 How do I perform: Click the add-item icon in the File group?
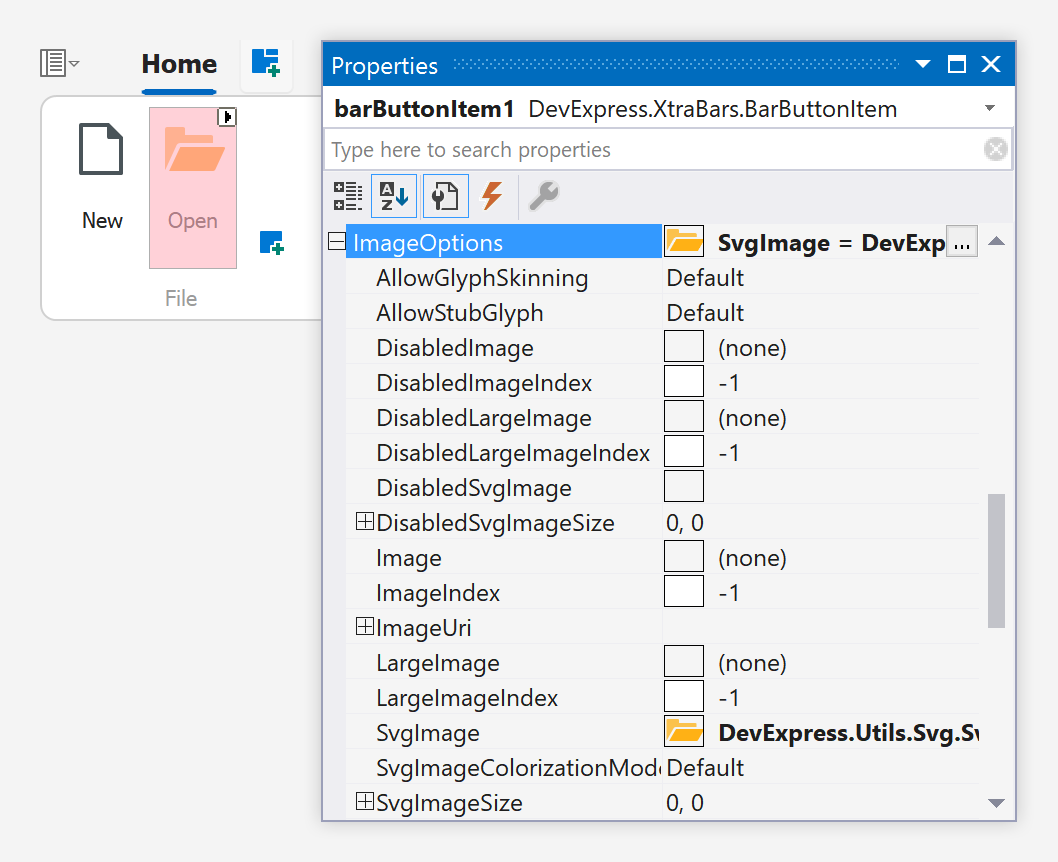pos(271,242)
